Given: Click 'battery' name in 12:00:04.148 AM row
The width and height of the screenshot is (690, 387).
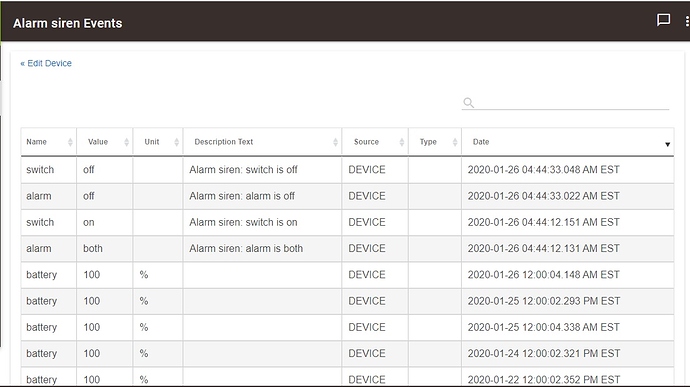Looking at the screenshot, I should click(42, 275).
